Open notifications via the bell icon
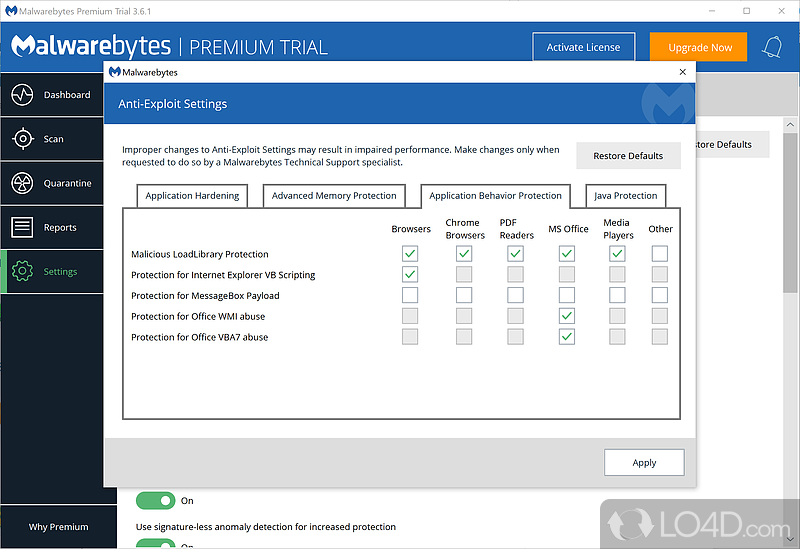Screen dimensions: 800x549 coord(772,47)
